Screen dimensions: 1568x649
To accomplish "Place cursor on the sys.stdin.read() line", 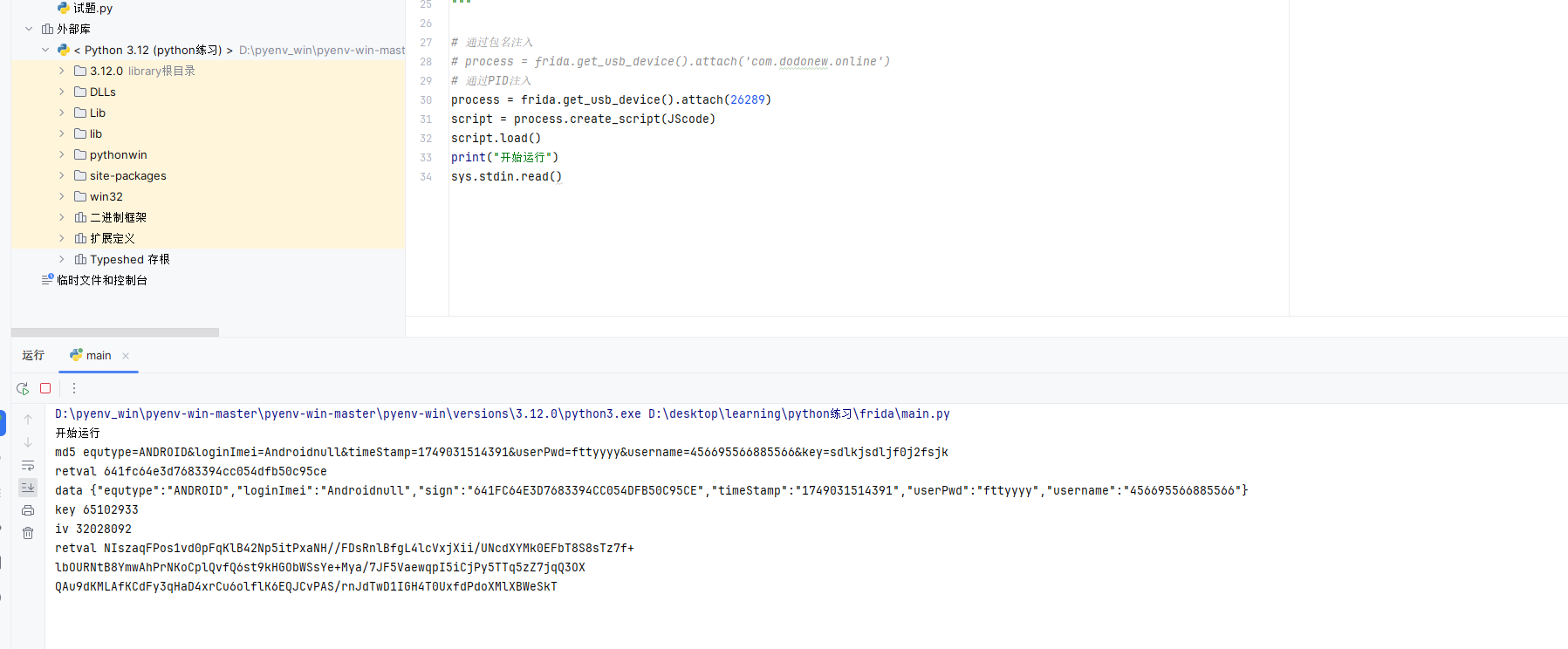I will coord(506,177).
